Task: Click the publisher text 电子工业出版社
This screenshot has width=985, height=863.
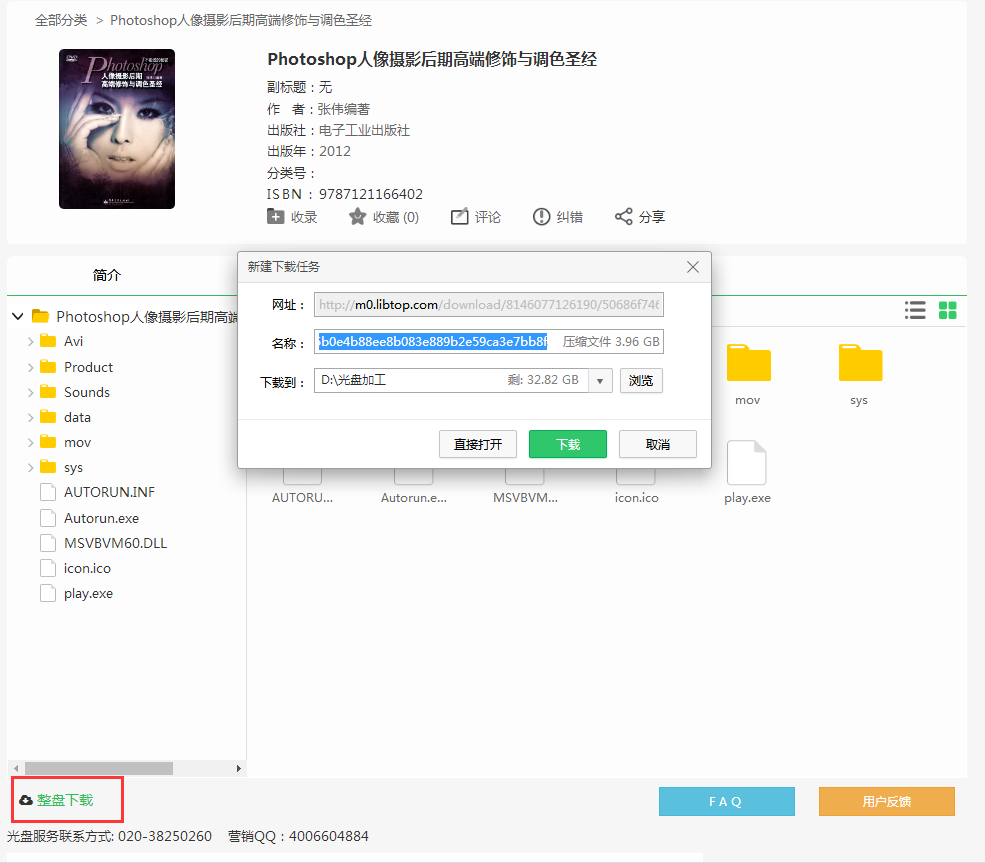Action: coord(364,131)
